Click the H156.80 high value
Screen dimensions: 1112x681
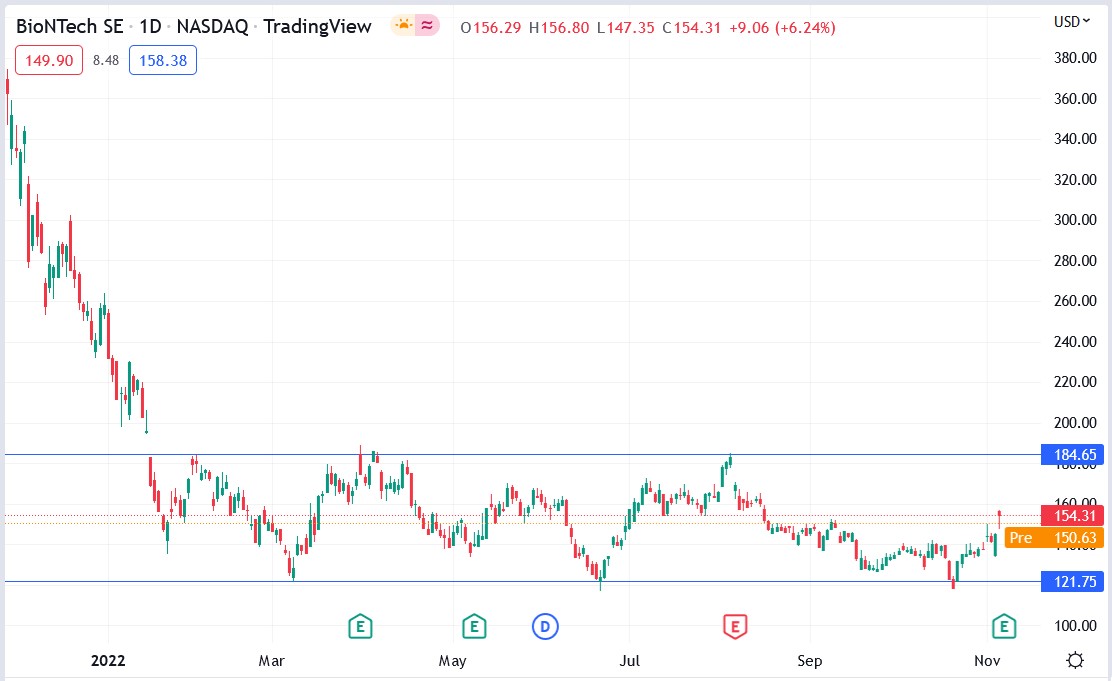point(559,28)
